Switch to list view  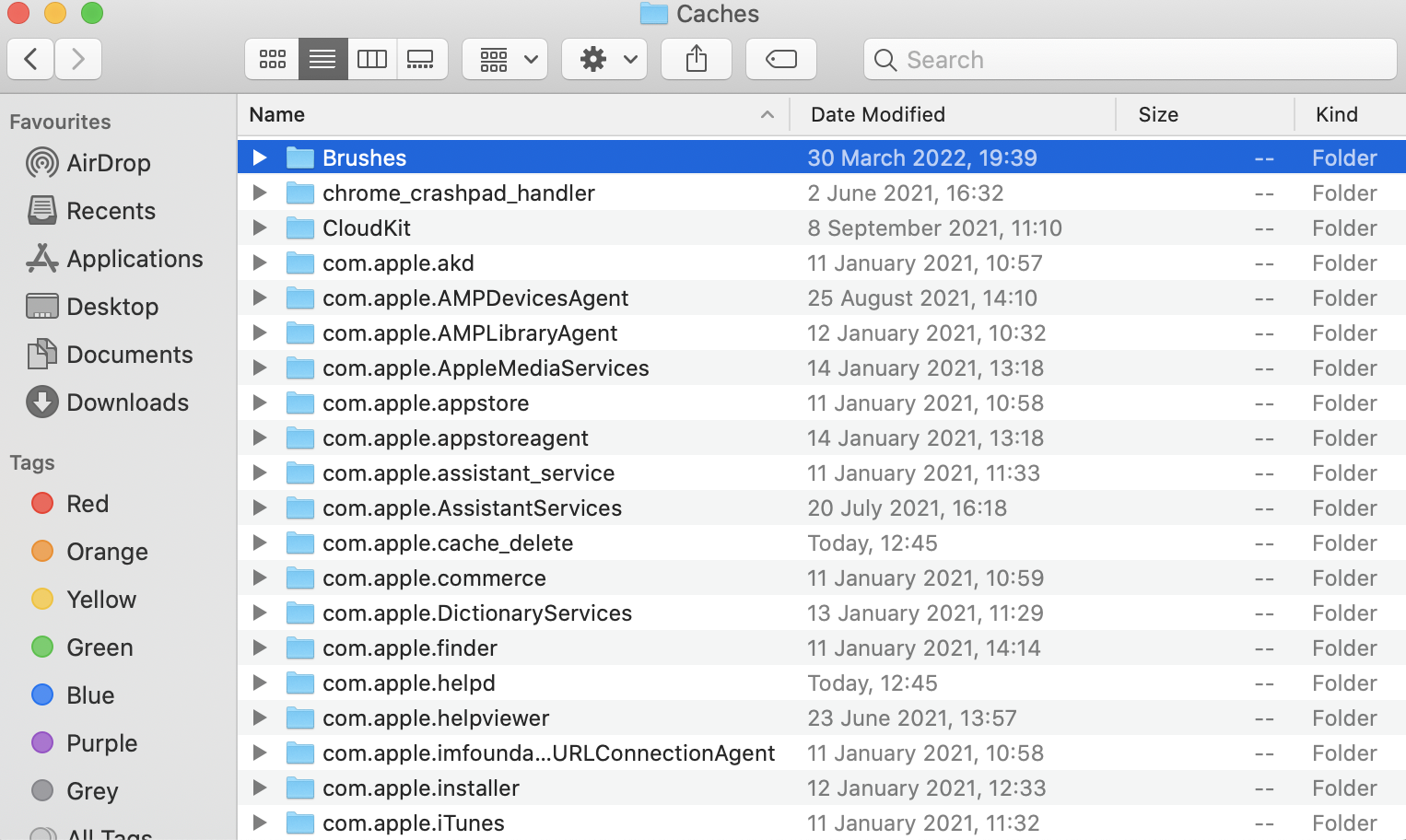tap(322, 60)
